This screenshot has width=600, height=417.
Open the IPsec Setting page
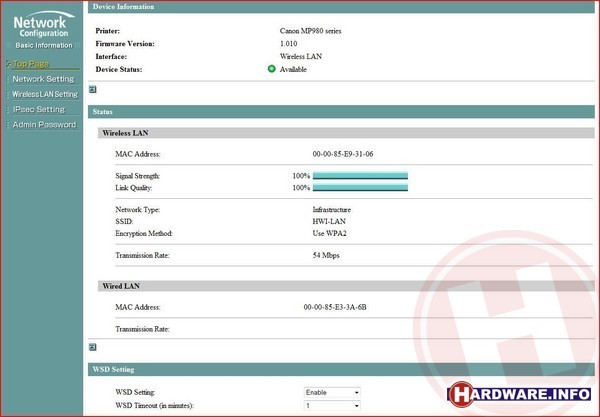(39, 109)
